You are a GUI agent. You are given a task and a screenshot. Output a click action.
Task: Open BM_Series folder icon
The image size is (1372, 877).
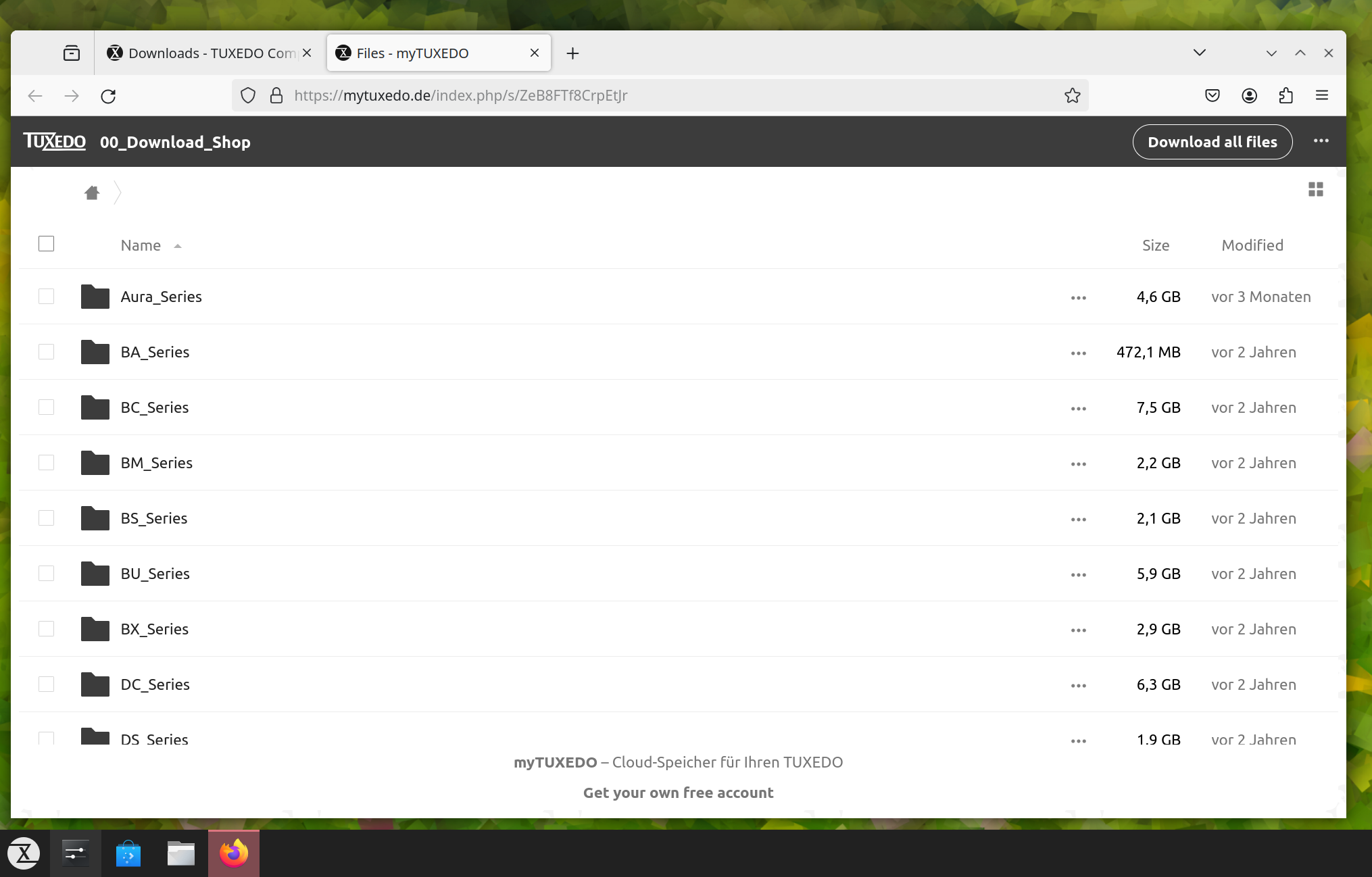point(95,463)
